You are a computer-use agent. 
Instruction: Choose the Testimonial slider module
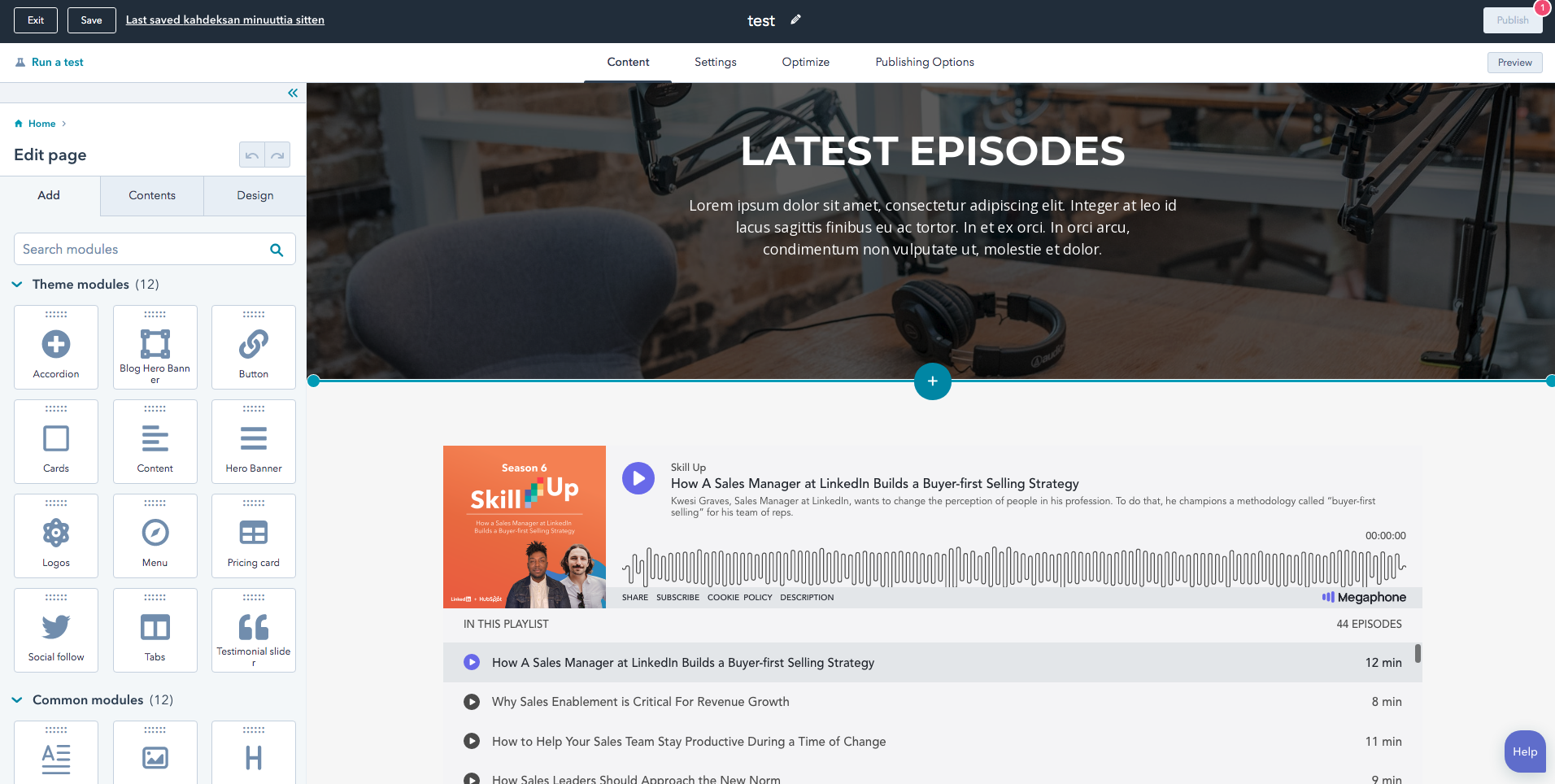pyautogui.click(x=254, y=630)
